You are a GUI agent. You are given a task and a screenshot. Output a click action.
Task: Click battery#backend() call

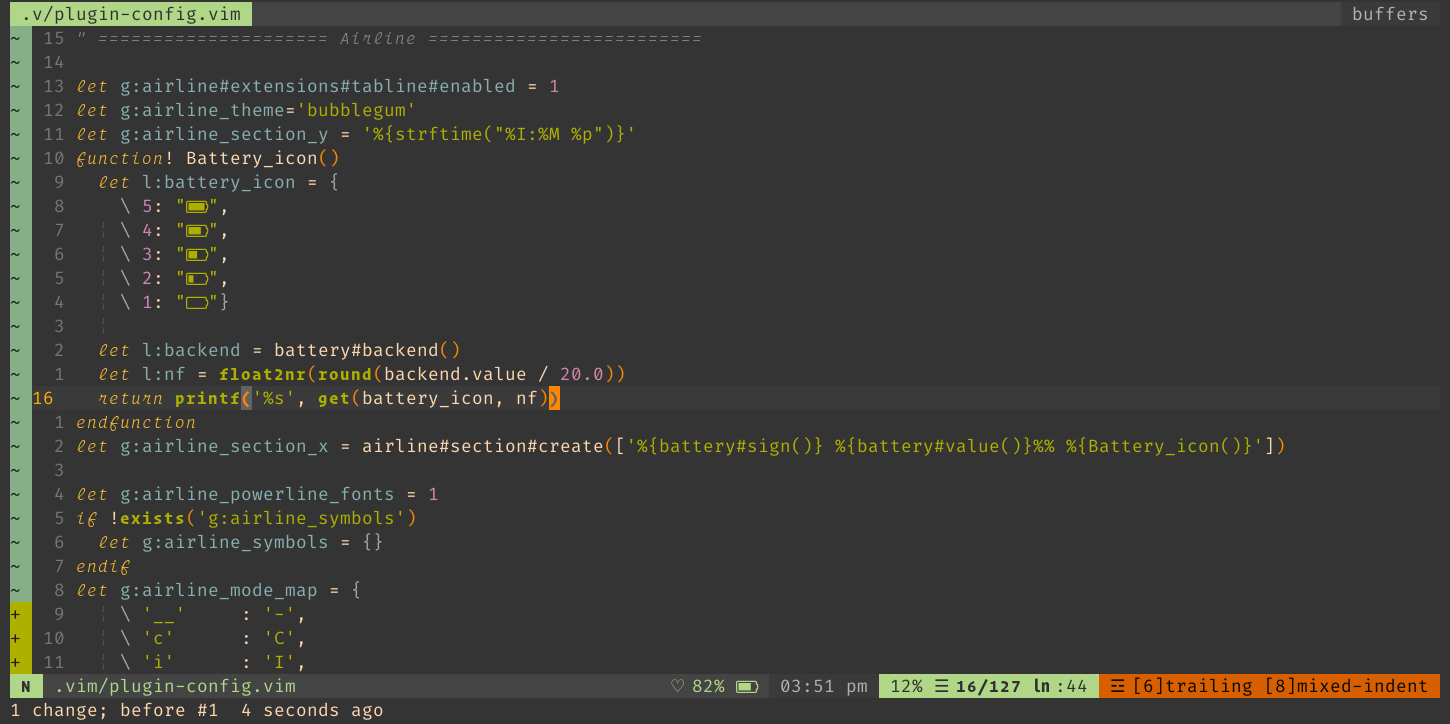click(x=367, y=350)
